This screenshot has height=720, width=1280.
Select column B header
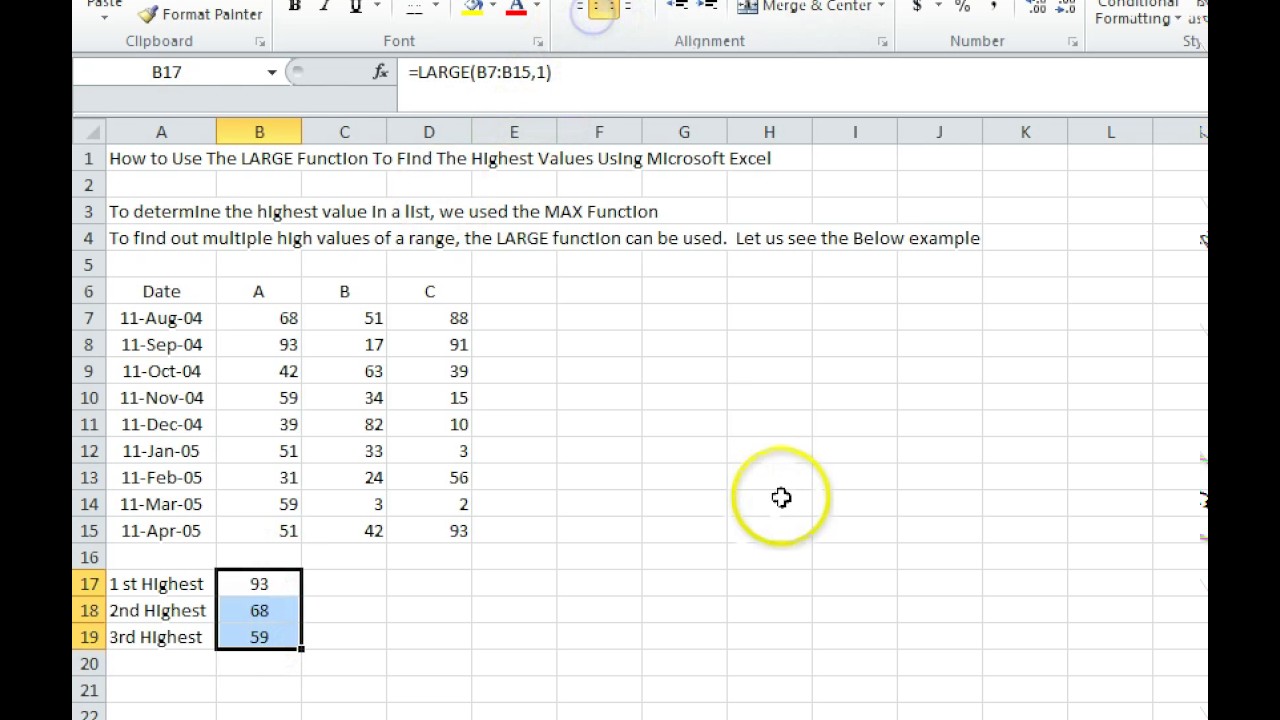pos(259,132)
